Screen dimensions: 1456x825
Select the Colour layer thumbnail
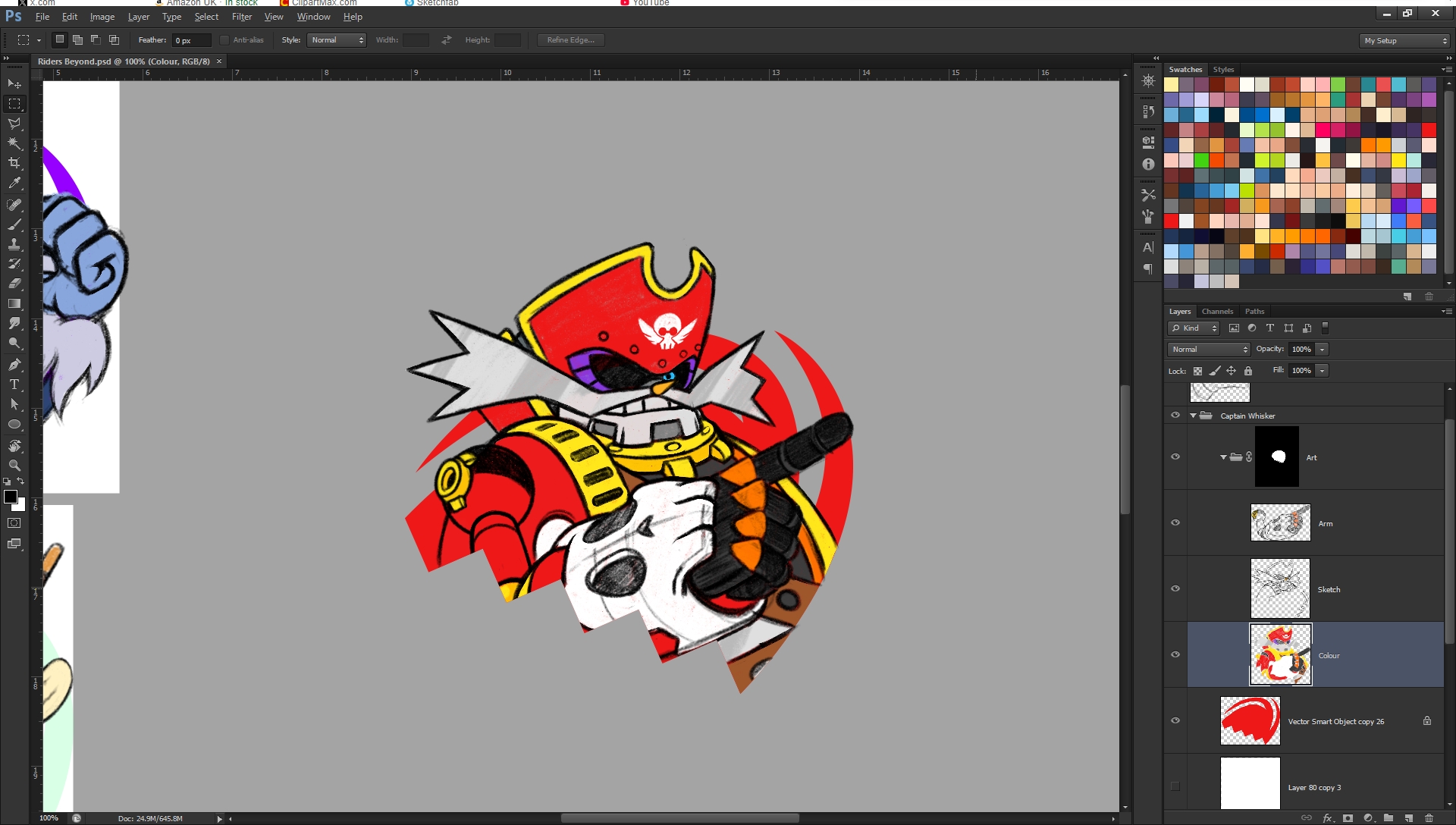(x=1280, y=654)
